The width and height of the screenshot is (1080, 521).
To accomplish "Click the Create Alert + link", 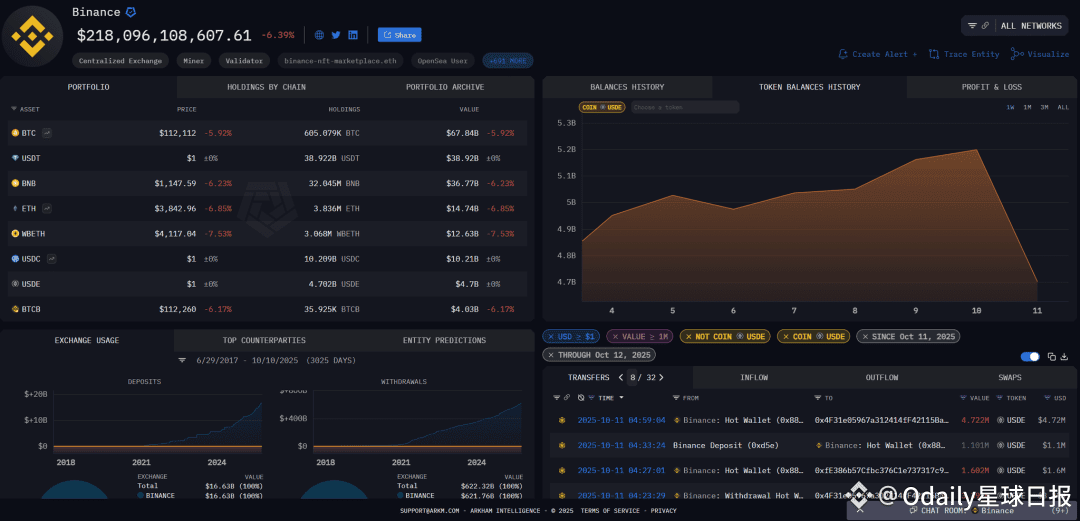I will [x=878, y=54].
